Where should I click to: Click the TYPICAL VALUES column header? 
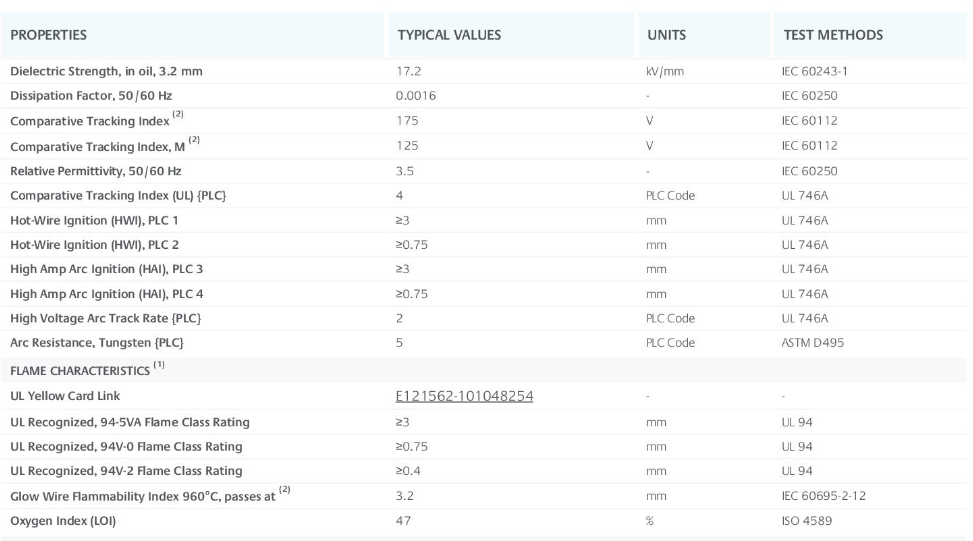coord(449,35)
